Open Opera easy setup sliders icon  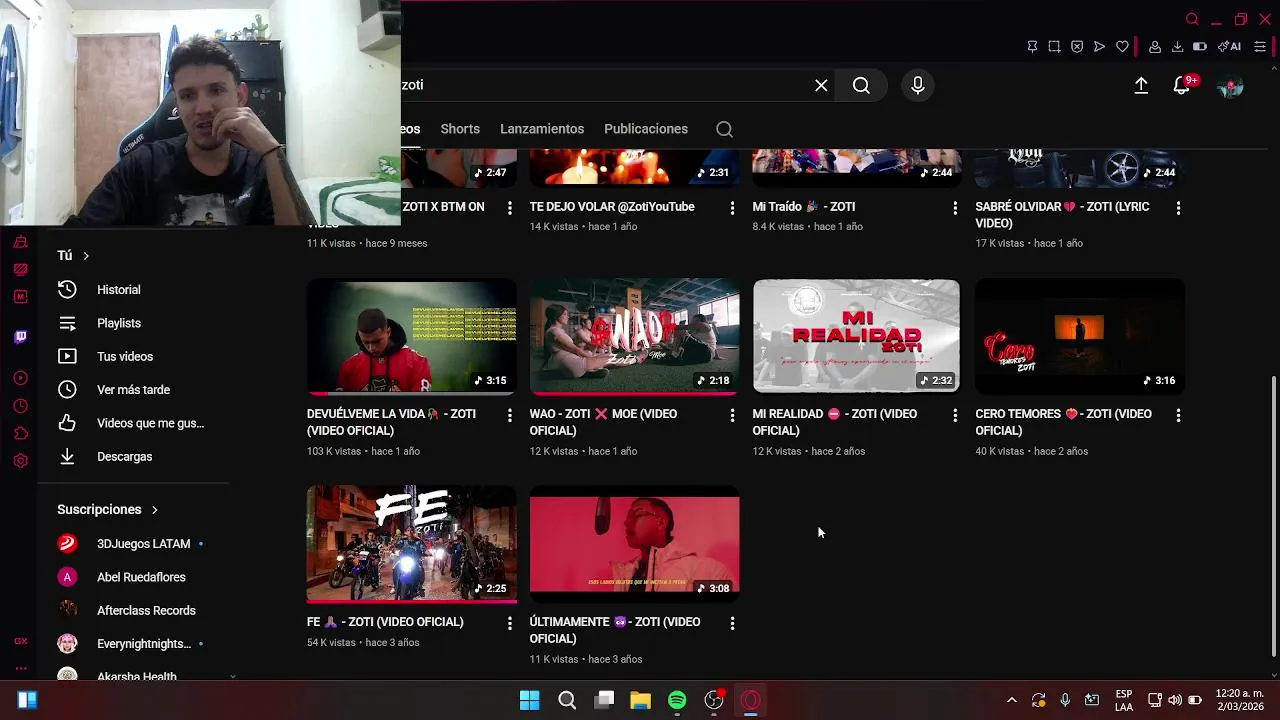(1260, 47)
